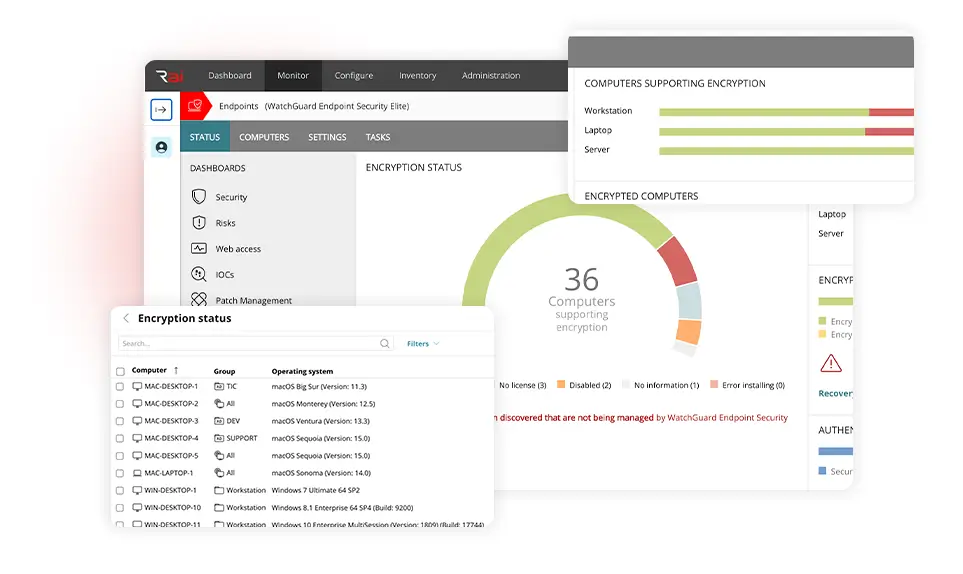This screenshot has height=574, width=963.
Task: Click the WIN-DESKTOP-10 computer icon
Action: pyautogui.click(x=137, y=507)
